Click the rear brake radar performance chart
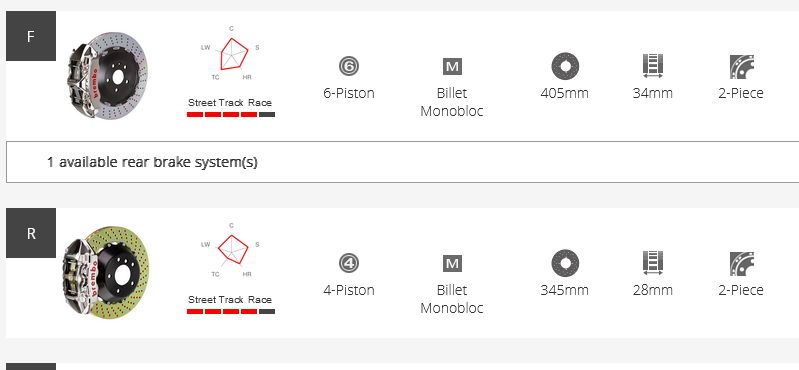The image size is (799, 370). point(231,250)
